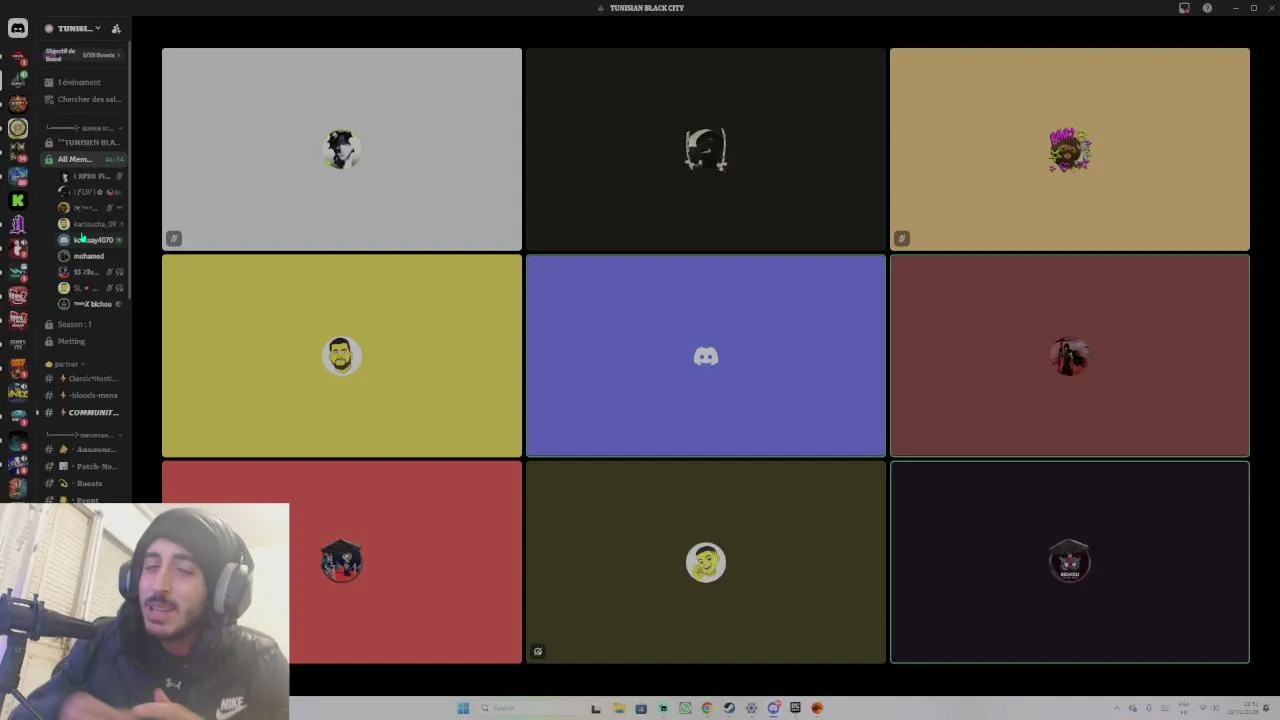
Task: Click muted icon on dark olive tile
Action: [538, 651]
